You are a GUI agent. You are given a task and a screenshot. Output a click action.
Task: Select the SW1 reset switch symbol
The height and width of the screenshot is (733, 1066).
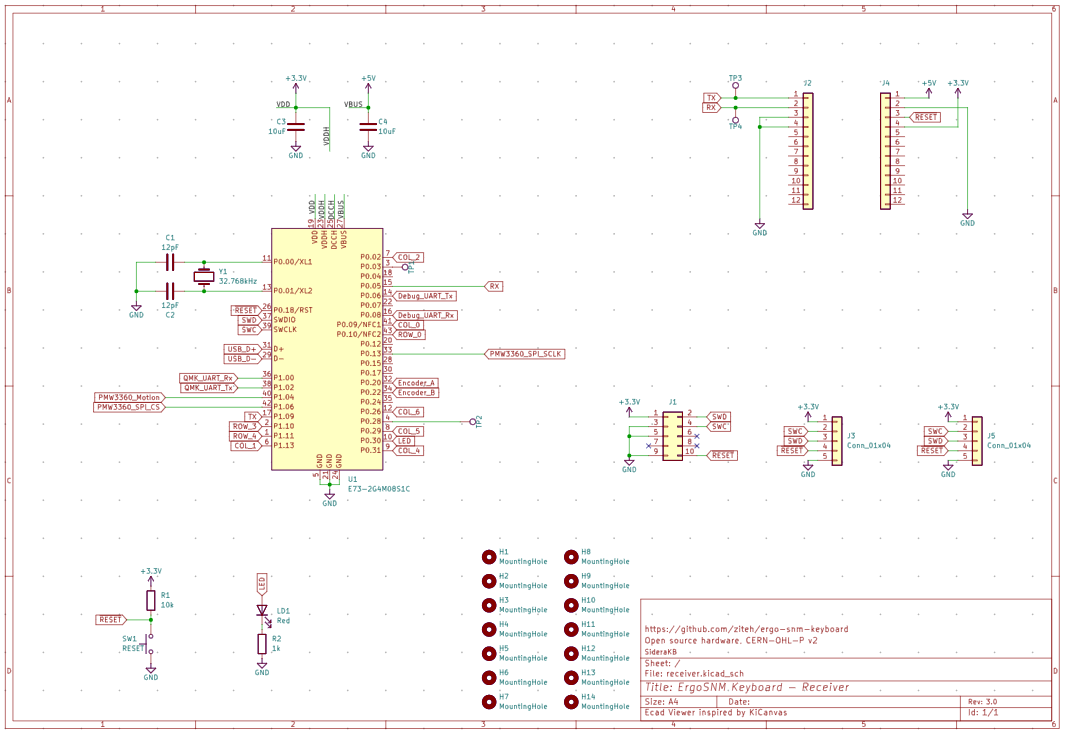(x=150, y=644)
